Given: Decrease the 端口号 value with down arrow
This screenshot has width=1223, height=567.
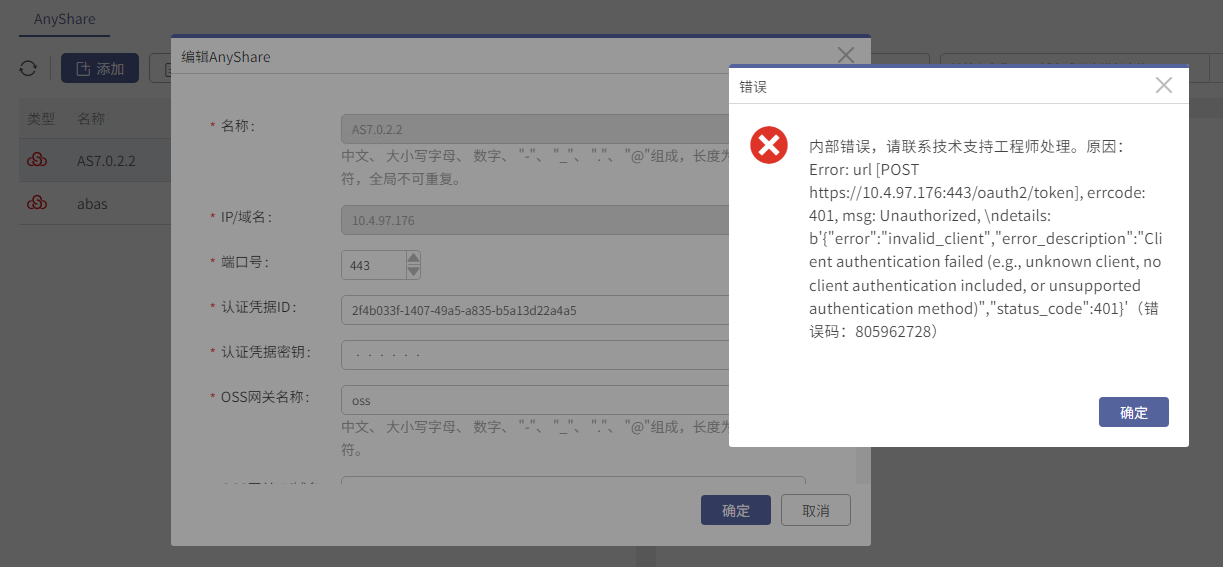Looking at the screenshot, I should (414, 272).
